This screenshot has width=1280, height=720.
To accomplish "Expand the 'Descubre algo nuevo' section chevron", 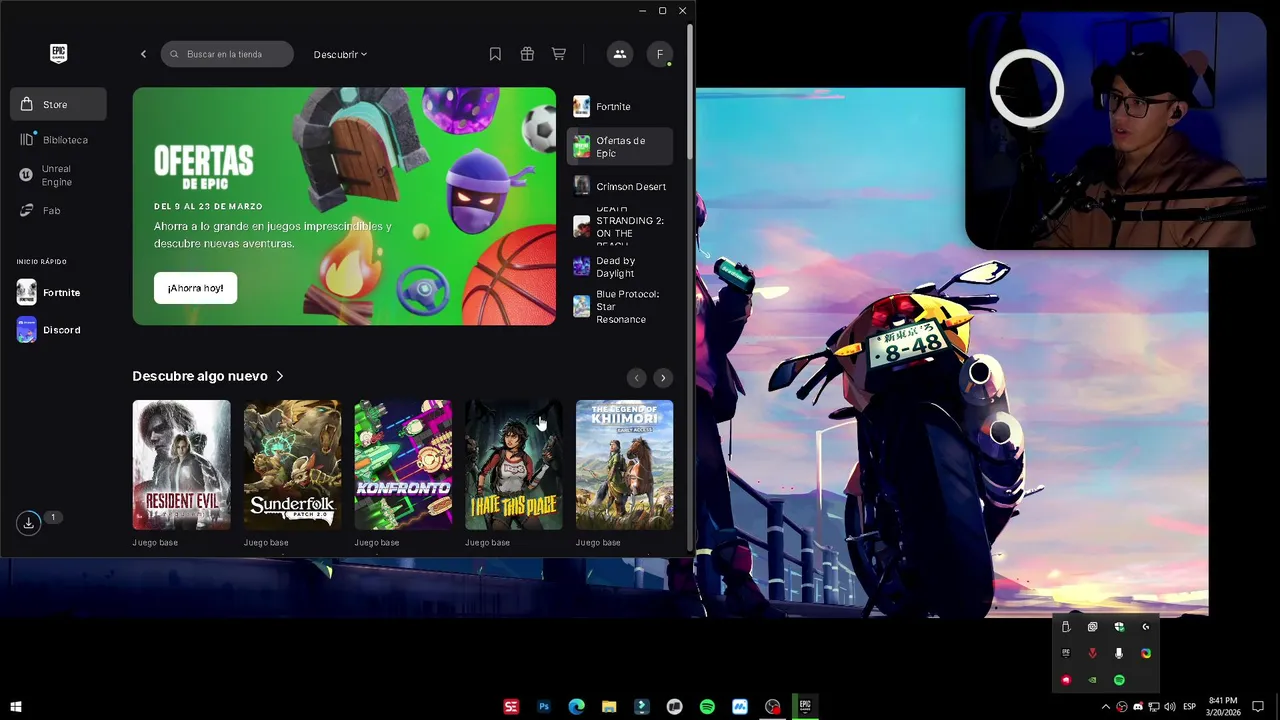I will point(280,376).
